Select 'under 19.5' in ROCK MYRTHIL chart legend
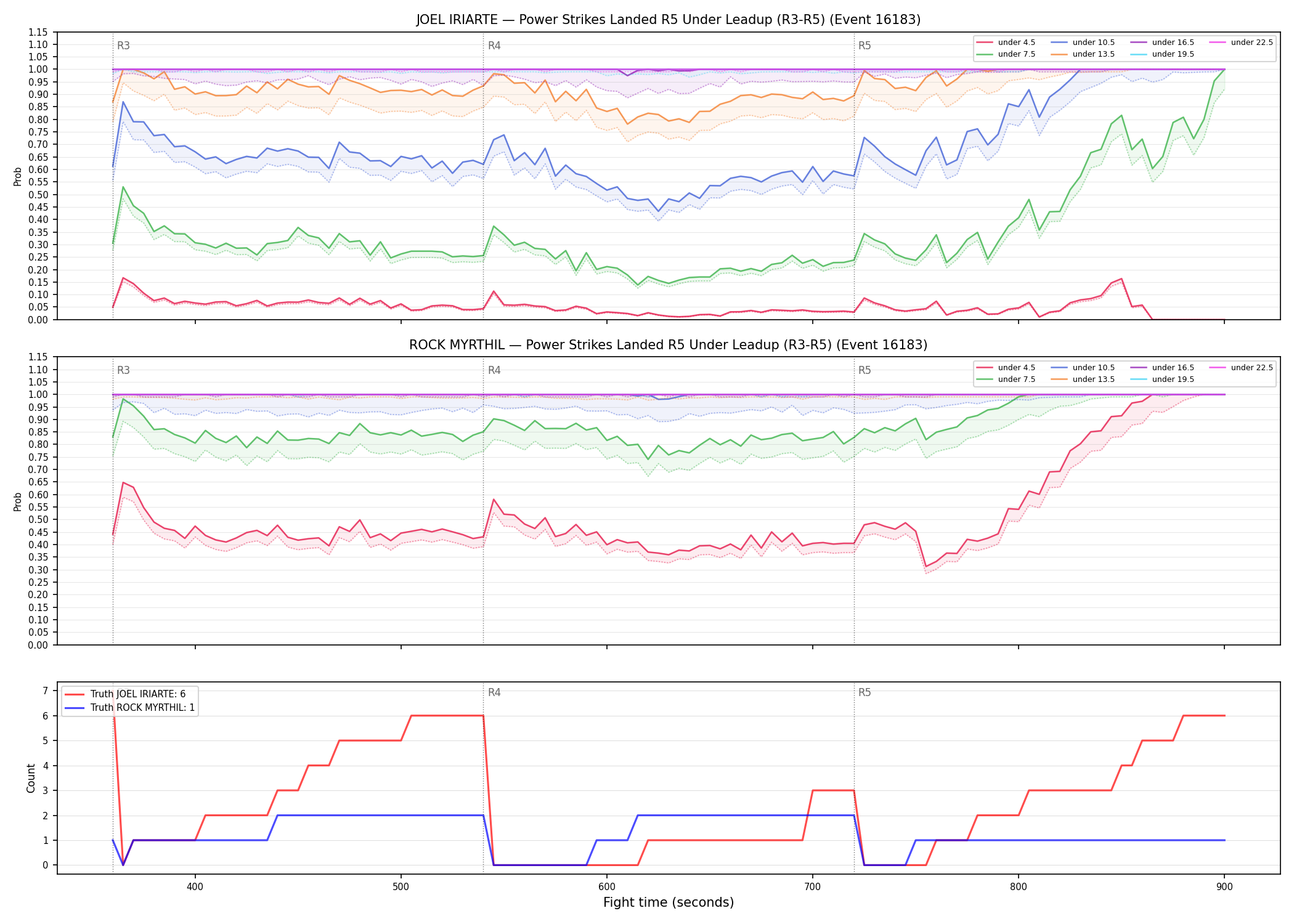 1162,379
